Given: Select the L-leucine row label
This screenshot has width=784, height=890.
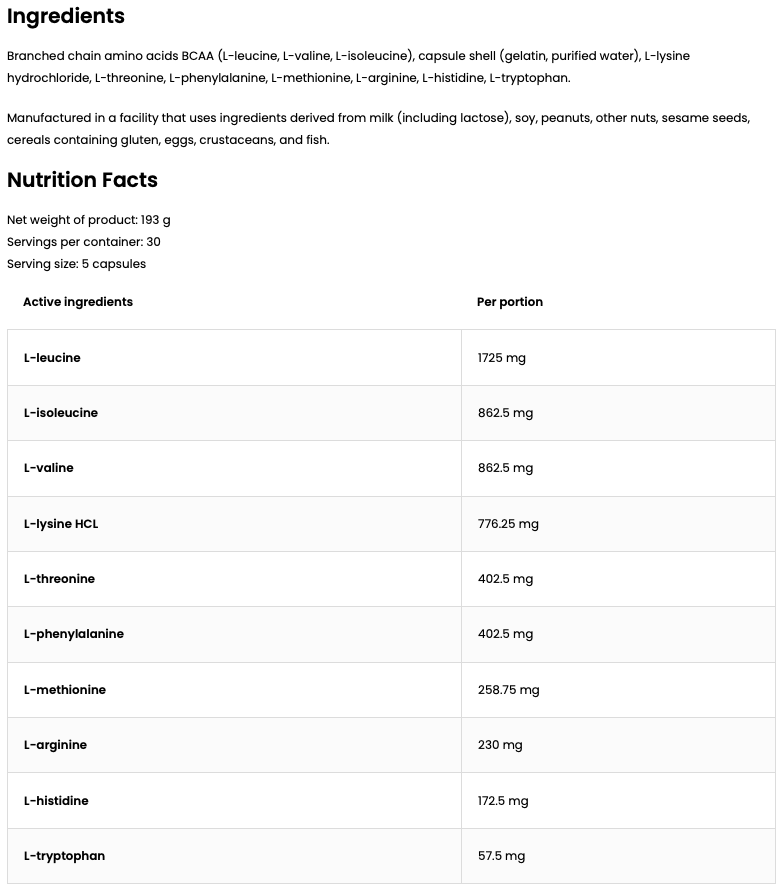Looking at the screenshot, I should pos(52,358).
